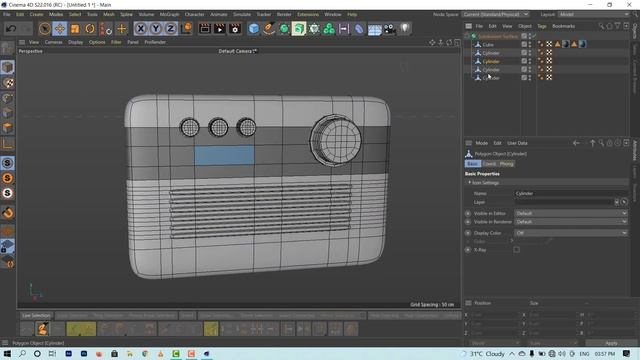Click the Locked Workplane icon

(7, 246)
